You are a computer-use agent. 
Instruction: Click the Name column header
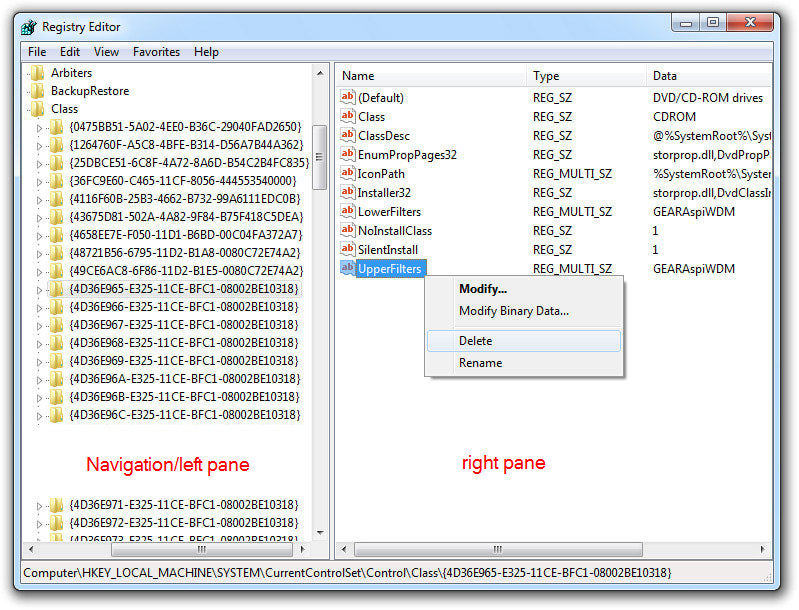pos(431,76)
